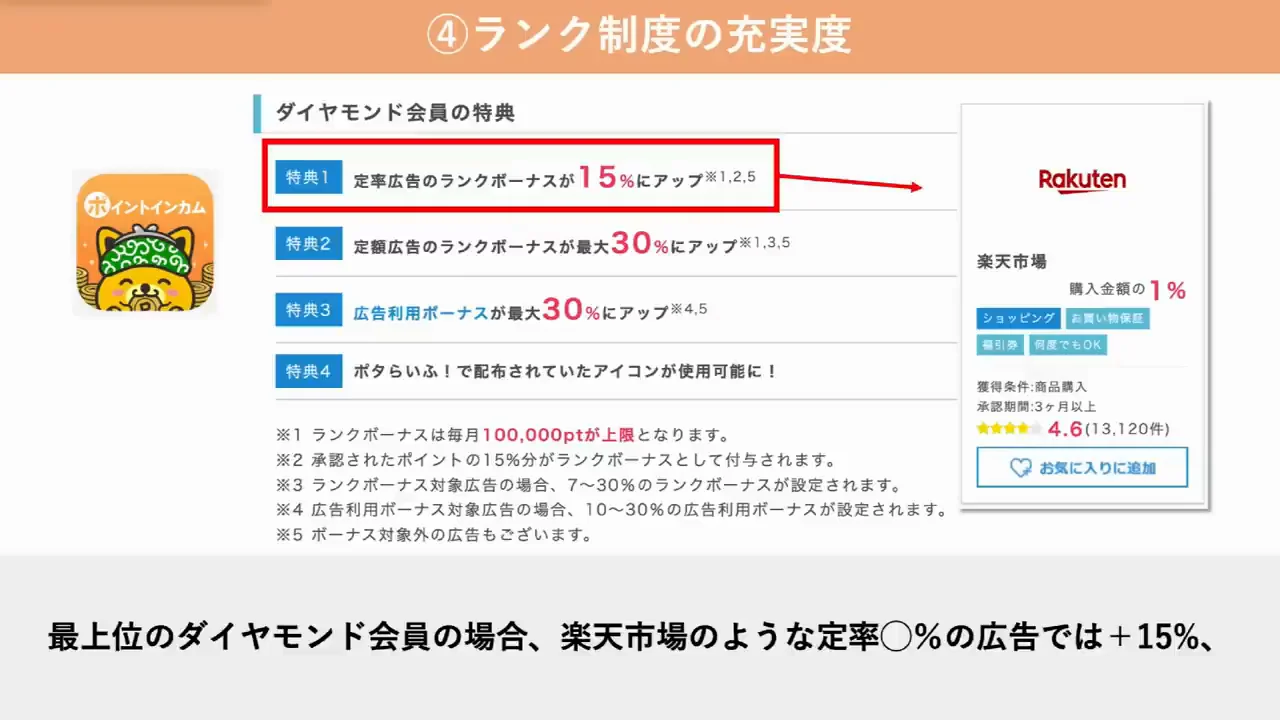This screenshot has width=1280, height=720.
Task: Click the ボタらいふ!で配布されていたアイコン text
Action: coord(566,371)
